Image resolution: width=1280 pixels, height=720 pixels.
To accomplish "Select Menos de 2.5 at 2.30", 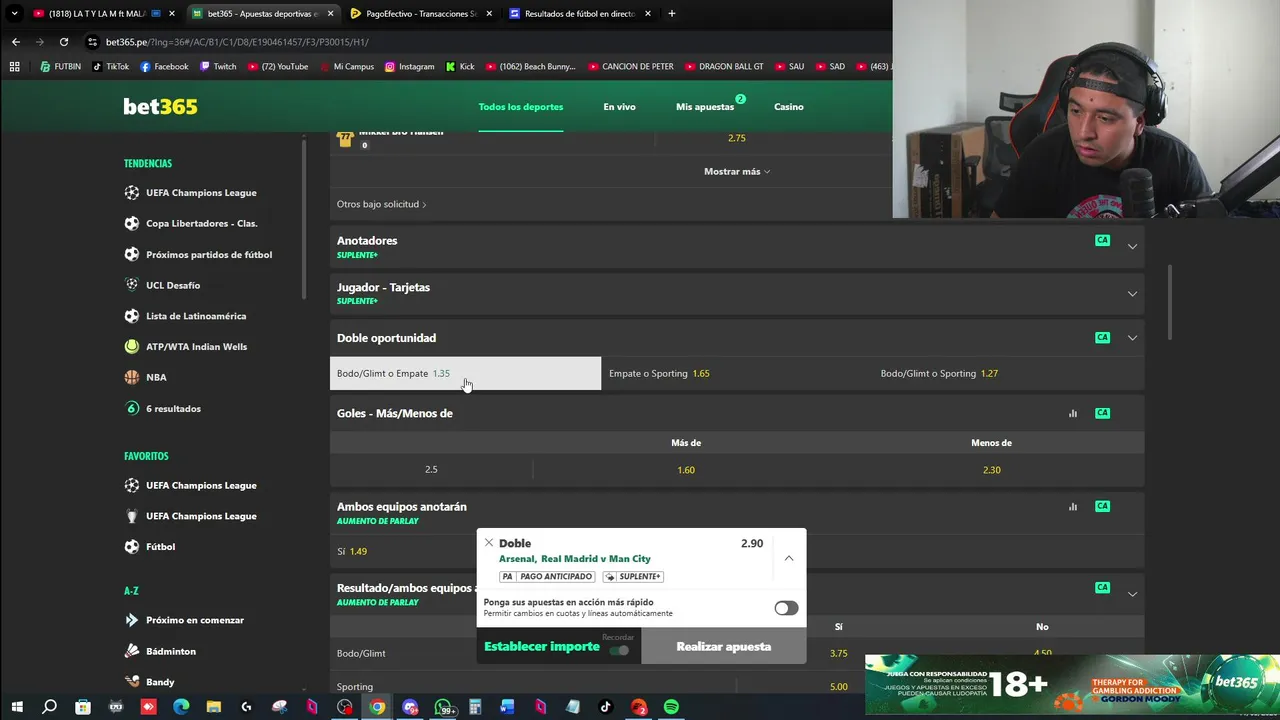I will pos(991,470).
